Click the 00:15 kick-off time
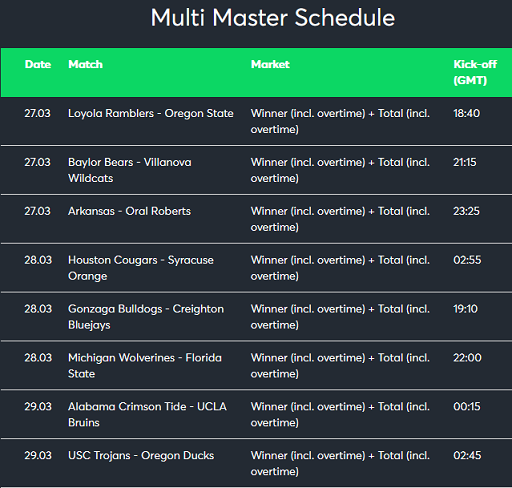 [467, 406]
